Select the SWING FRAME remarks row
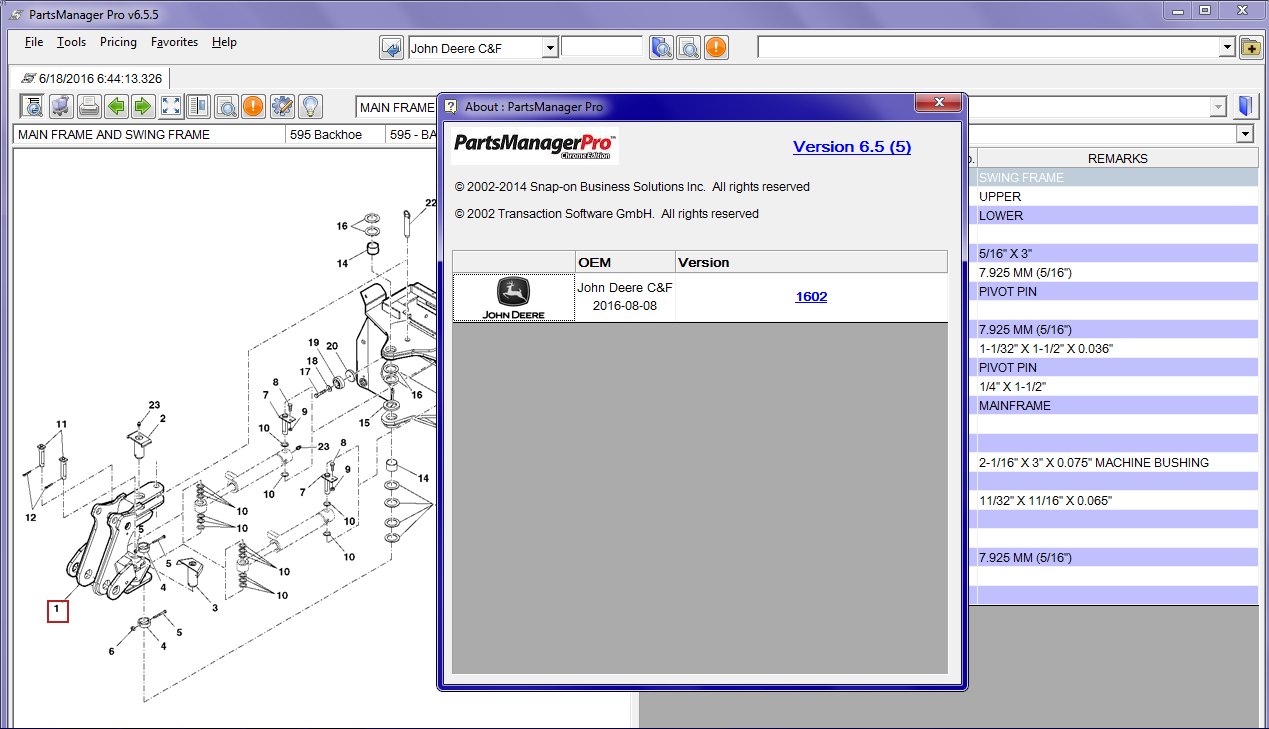 tap(1117, 177)
